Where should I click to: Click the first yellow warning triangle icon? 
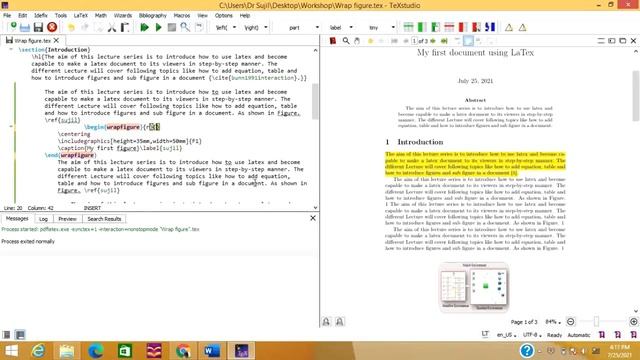tap(509, 28)
